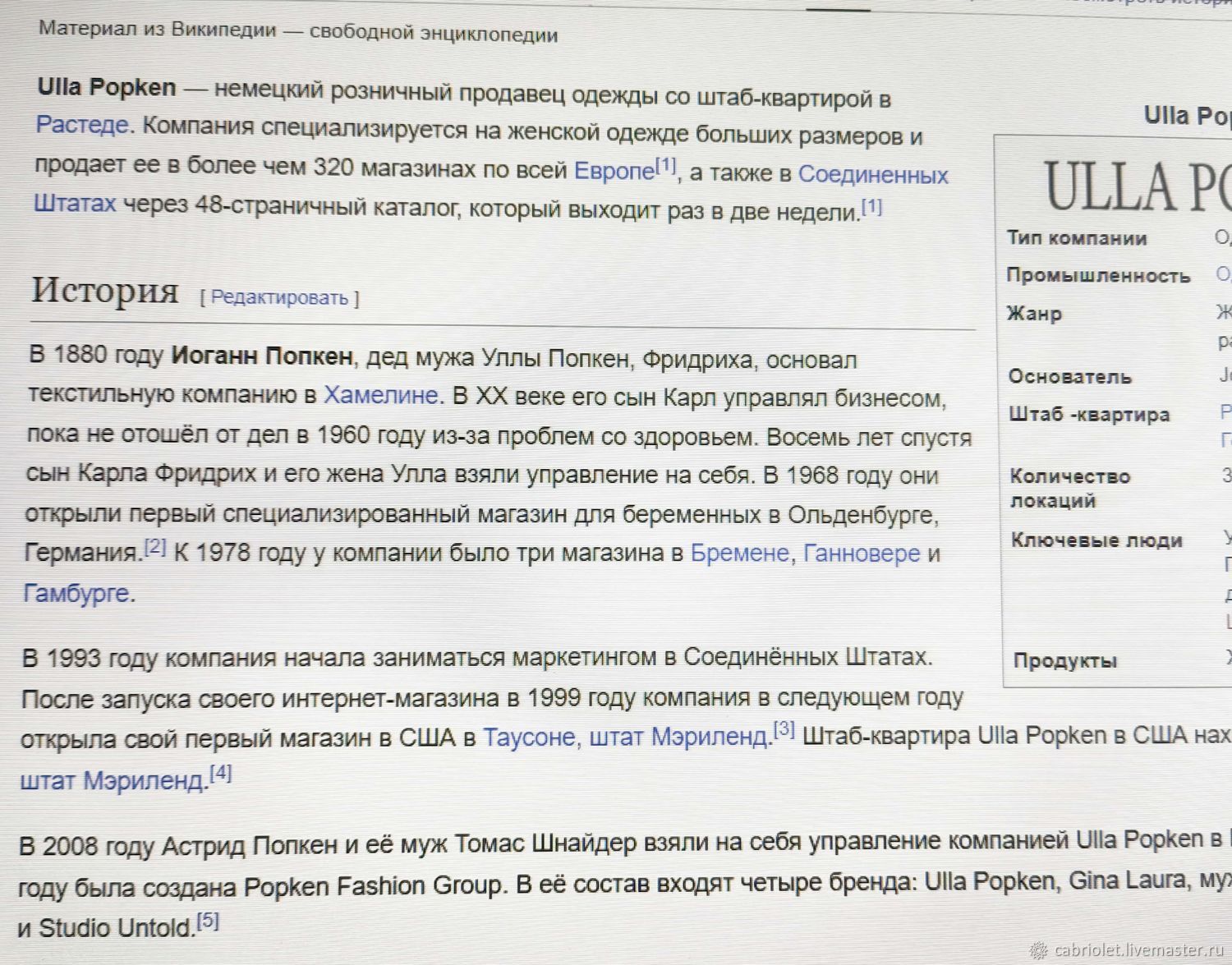The height and width of the screenshot is (965, 1232).
Task: Click 'Штаб -квартира' infobox label
Action: 1089,415
